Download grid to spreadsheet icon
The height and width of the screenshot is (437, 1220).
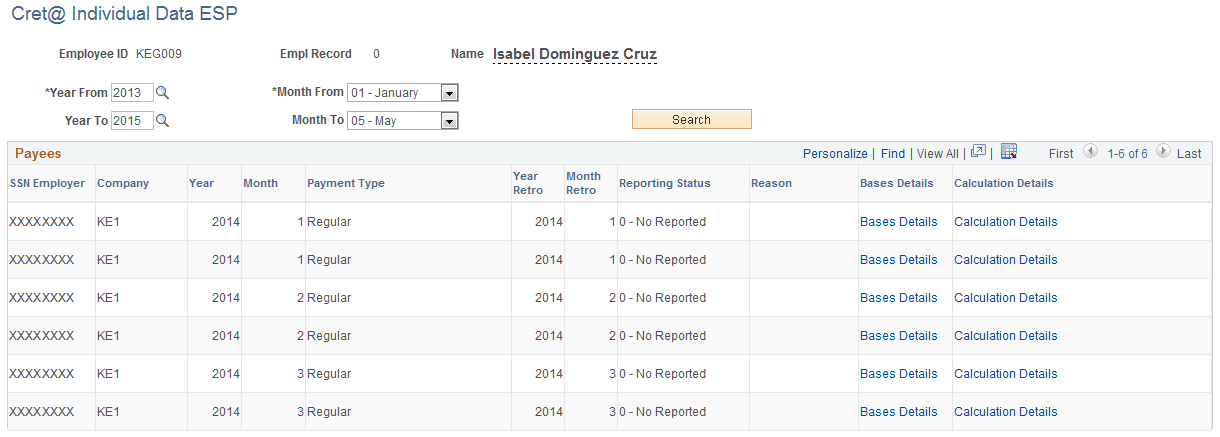click(x=1009, y=152)
